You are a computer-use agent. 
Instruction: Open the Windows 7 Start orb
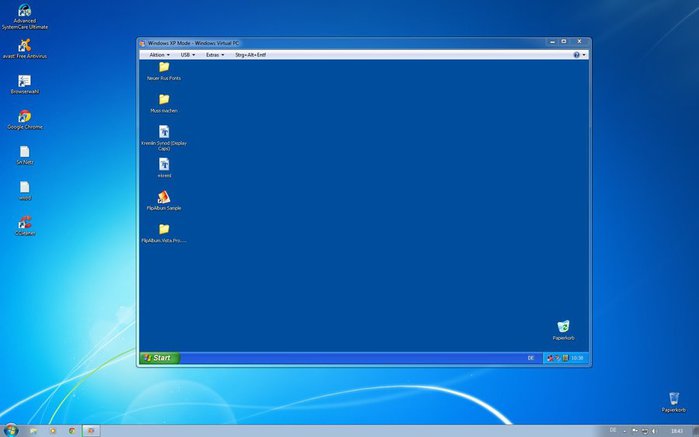pyautogui.click(x=10, y=430)
